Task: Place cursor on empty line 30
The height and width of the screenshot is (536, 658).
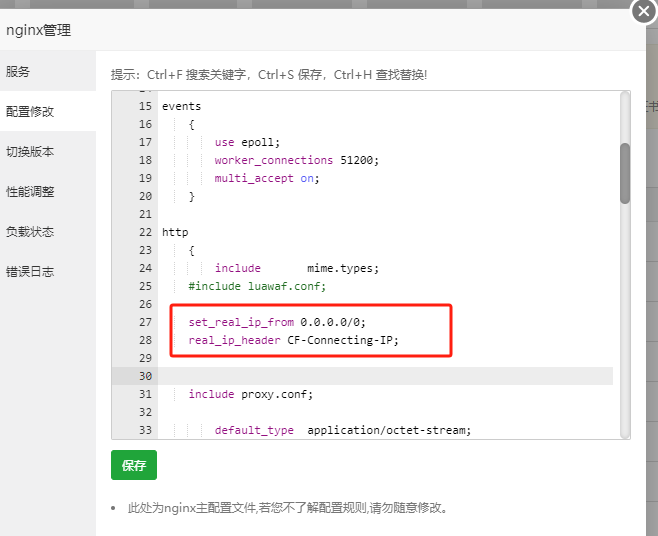Action: 385,376
